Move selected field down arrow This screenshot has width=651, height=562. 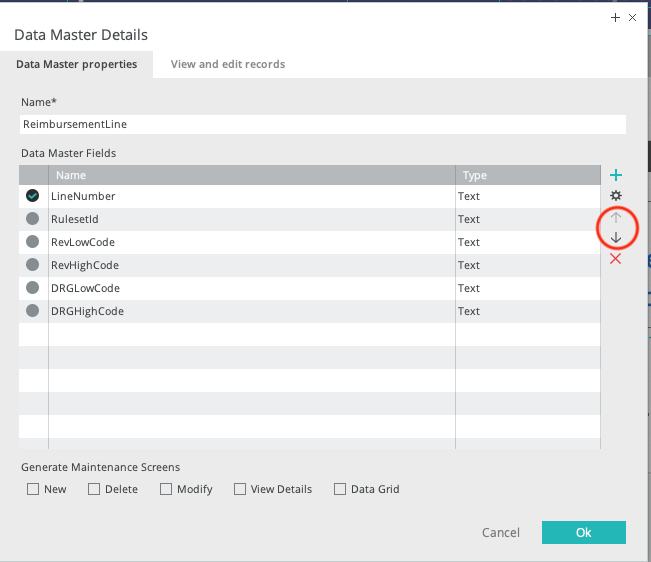[616, 238]
